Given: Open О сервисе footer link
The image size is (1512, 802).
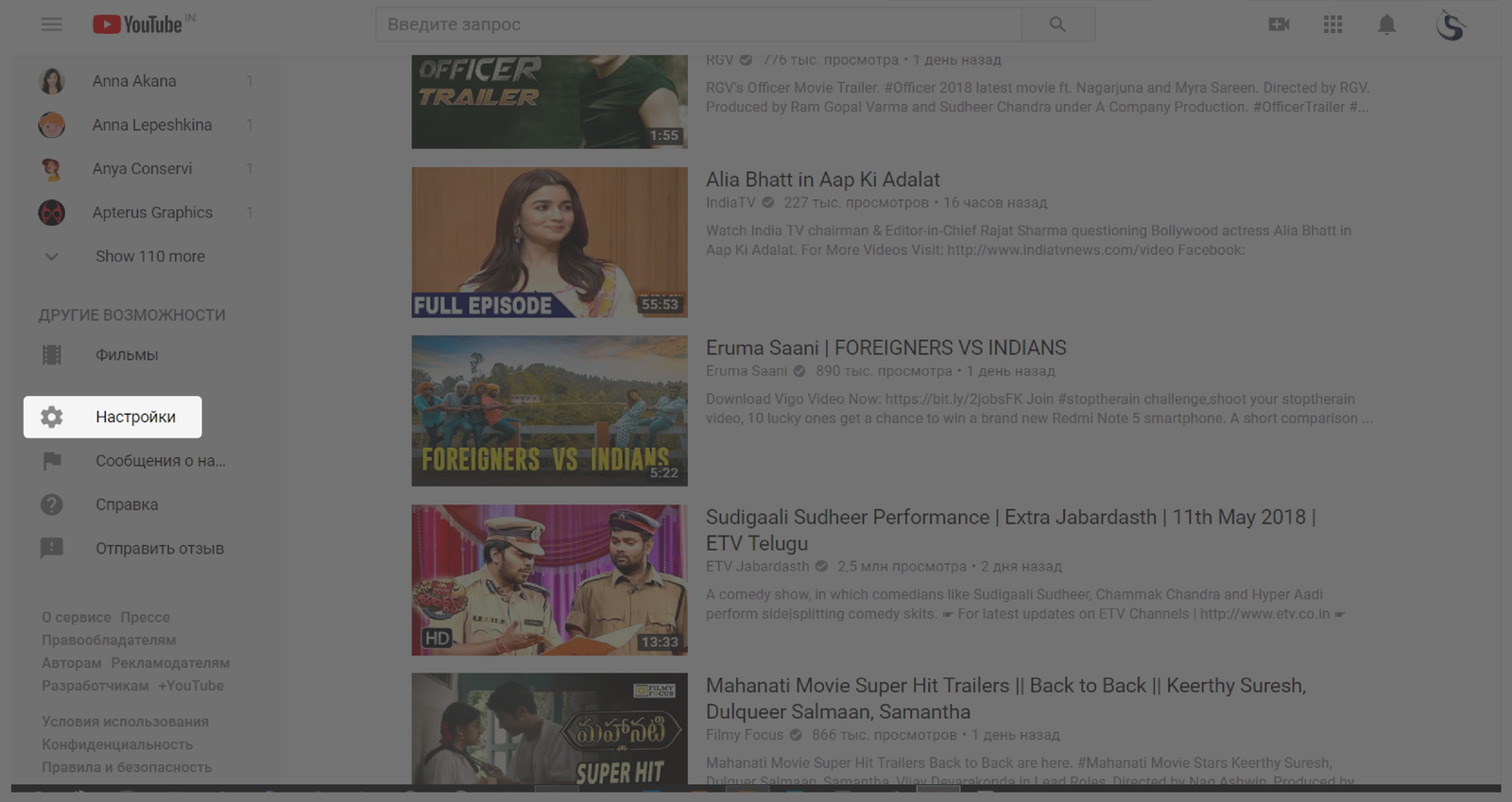Looking at the screenshot, I should pyautogui.click(x=77, y=617).
